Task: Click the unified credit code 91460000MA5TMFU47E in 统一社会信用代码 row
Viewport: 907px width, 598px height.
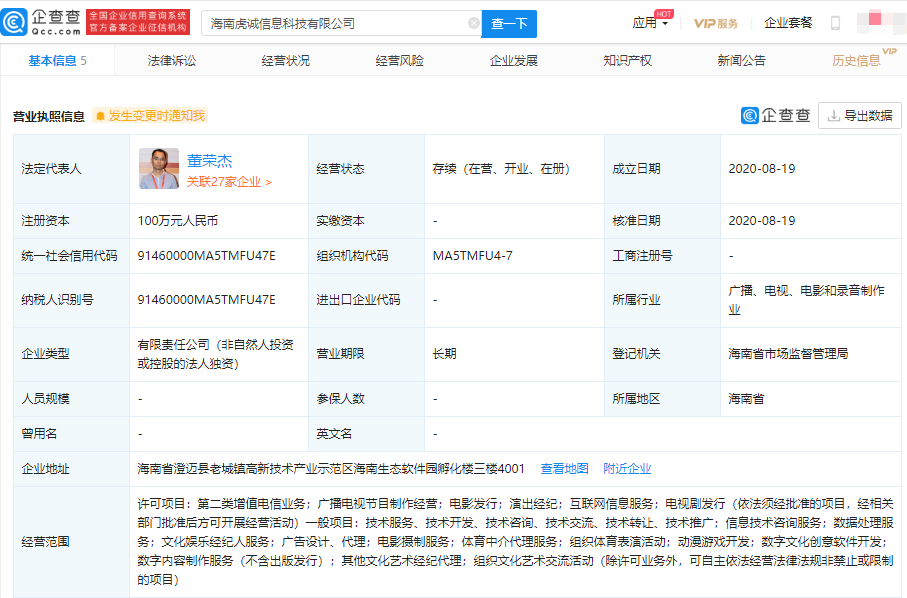Action: click(207, 256)
